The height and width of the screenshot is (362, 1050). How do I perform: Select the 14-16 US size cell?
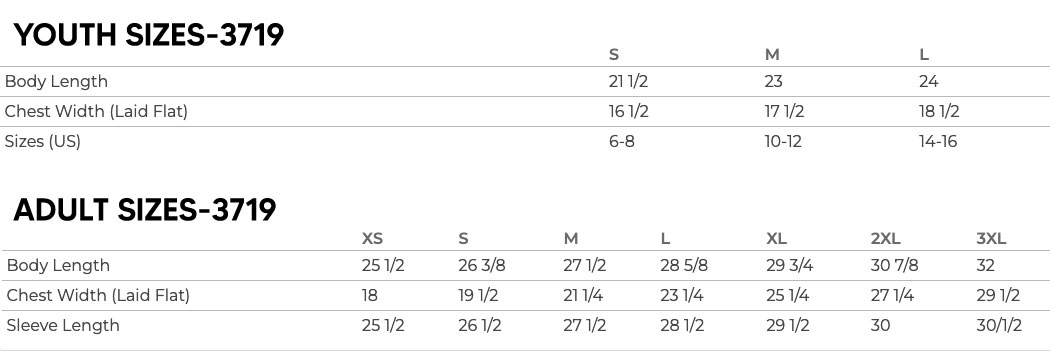pos(938,142)
